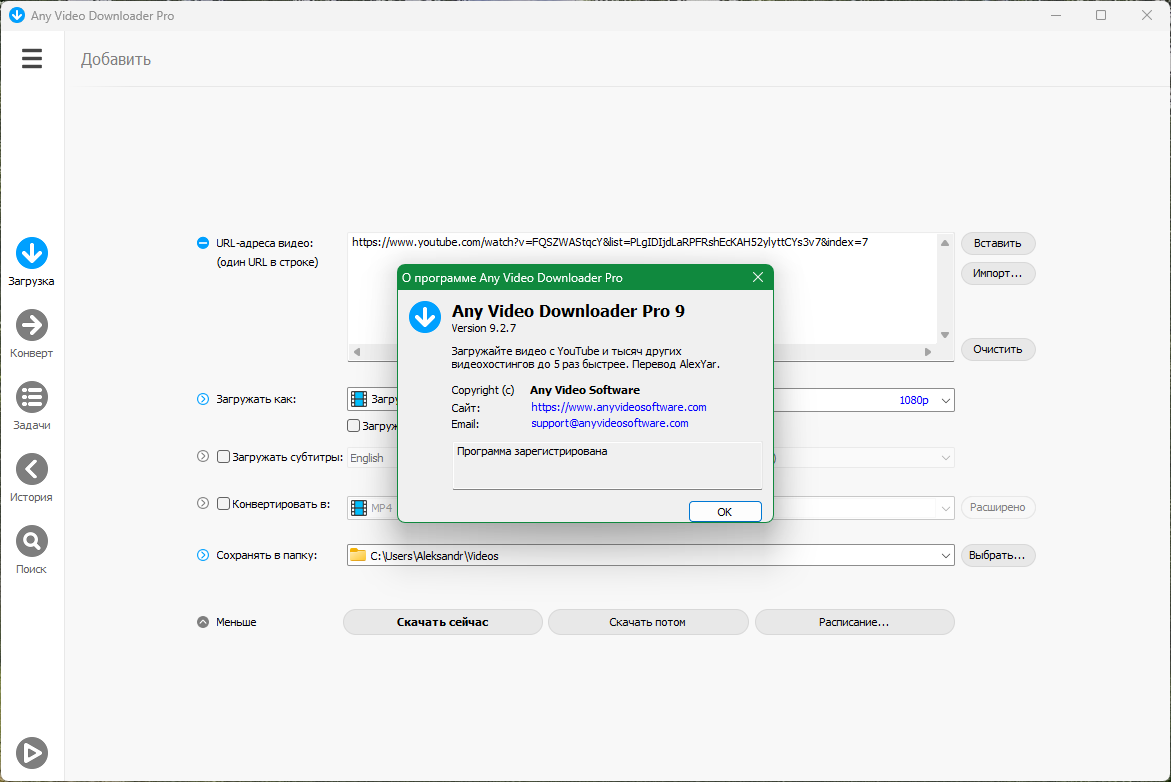Image resolution: width=1171 pixels, height=782 pixels.
Task: Toggle the checkbox below Загружать как field
Action: click(354, 426)
